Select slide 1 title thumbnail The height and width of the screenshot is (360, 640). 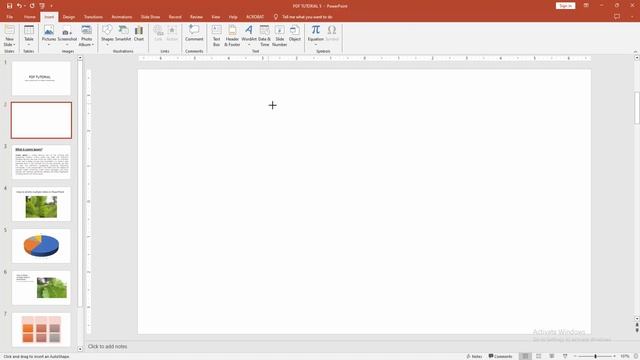(41, 78)
